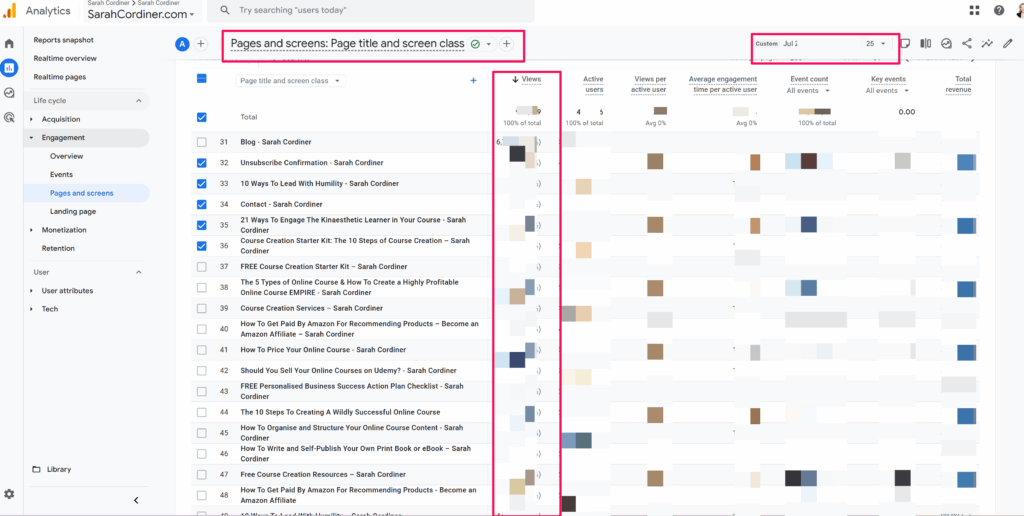1024x516 pixels.
Task: Open the Advertising icon in left rail
Action: pos(9,118)
